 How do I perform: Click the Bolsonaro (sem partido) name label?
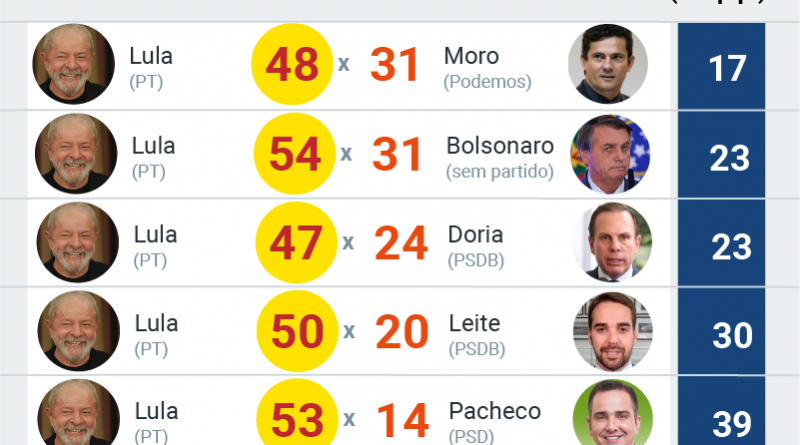[x=499, y=157]
